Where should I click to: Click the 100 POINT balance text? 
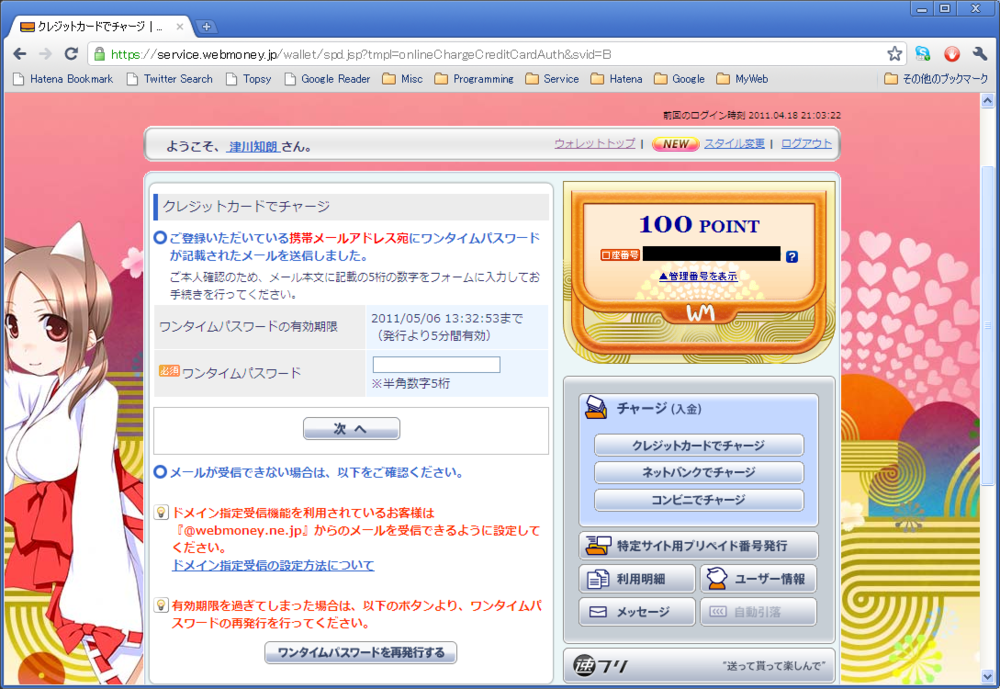click(x=699, y=225)
